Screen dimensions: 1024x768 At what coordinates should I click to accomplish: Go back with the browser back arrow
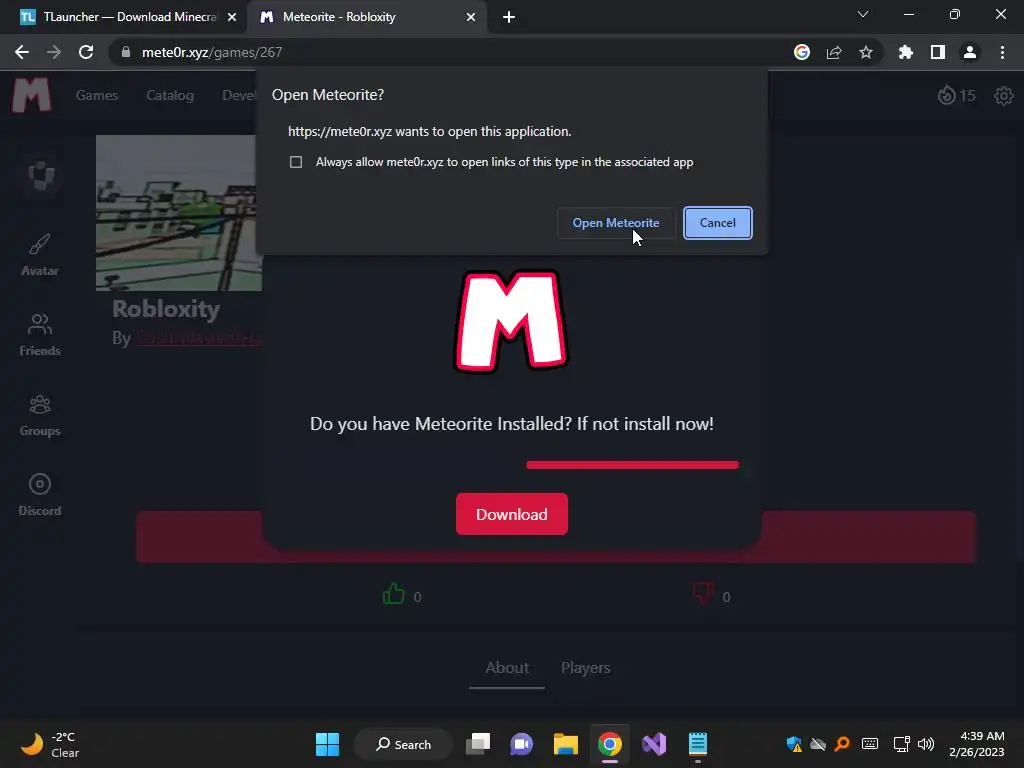point(22,52)
